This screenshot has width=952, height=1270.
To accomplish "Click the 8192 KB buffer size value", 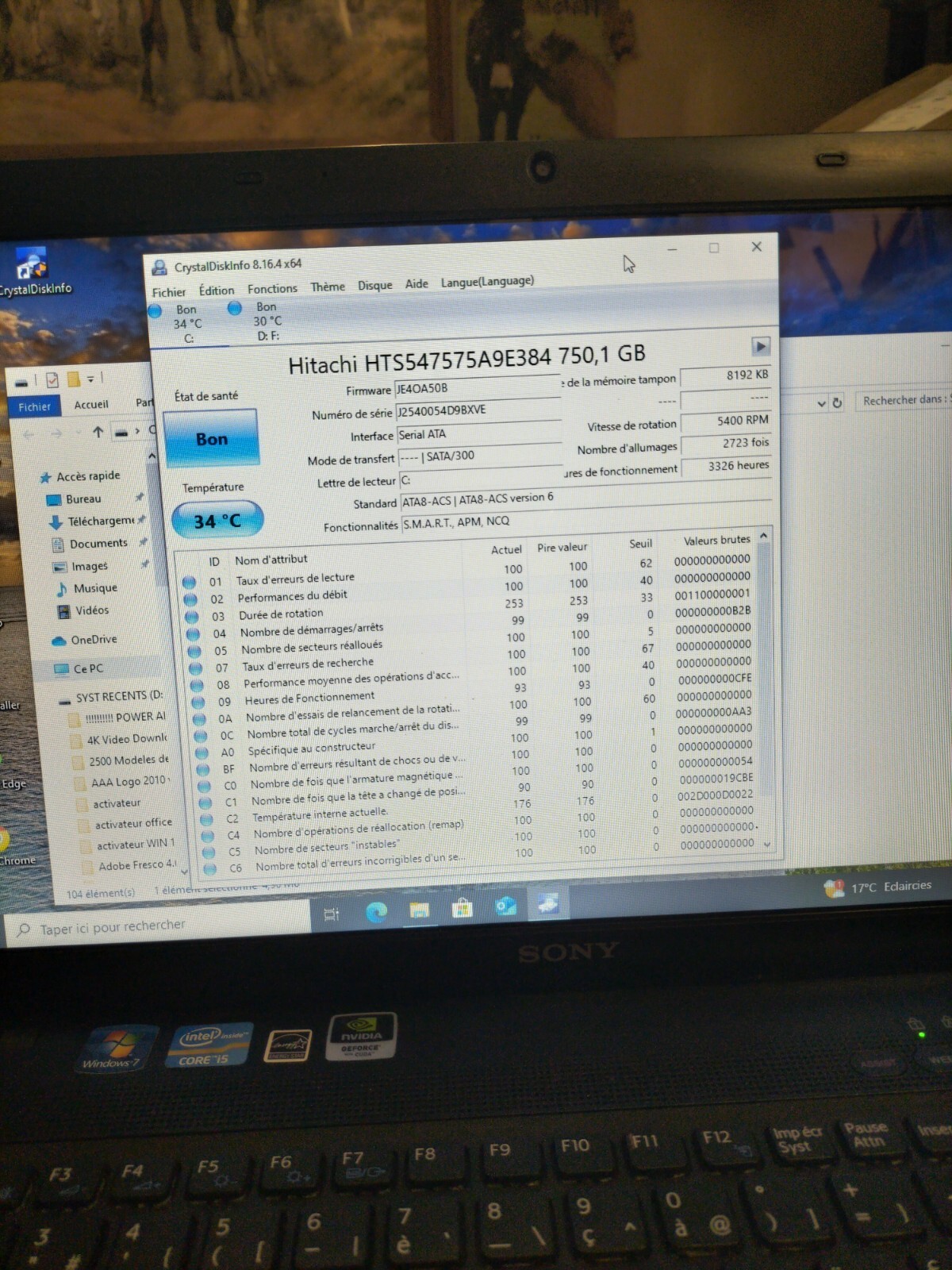I will point(725,375).
